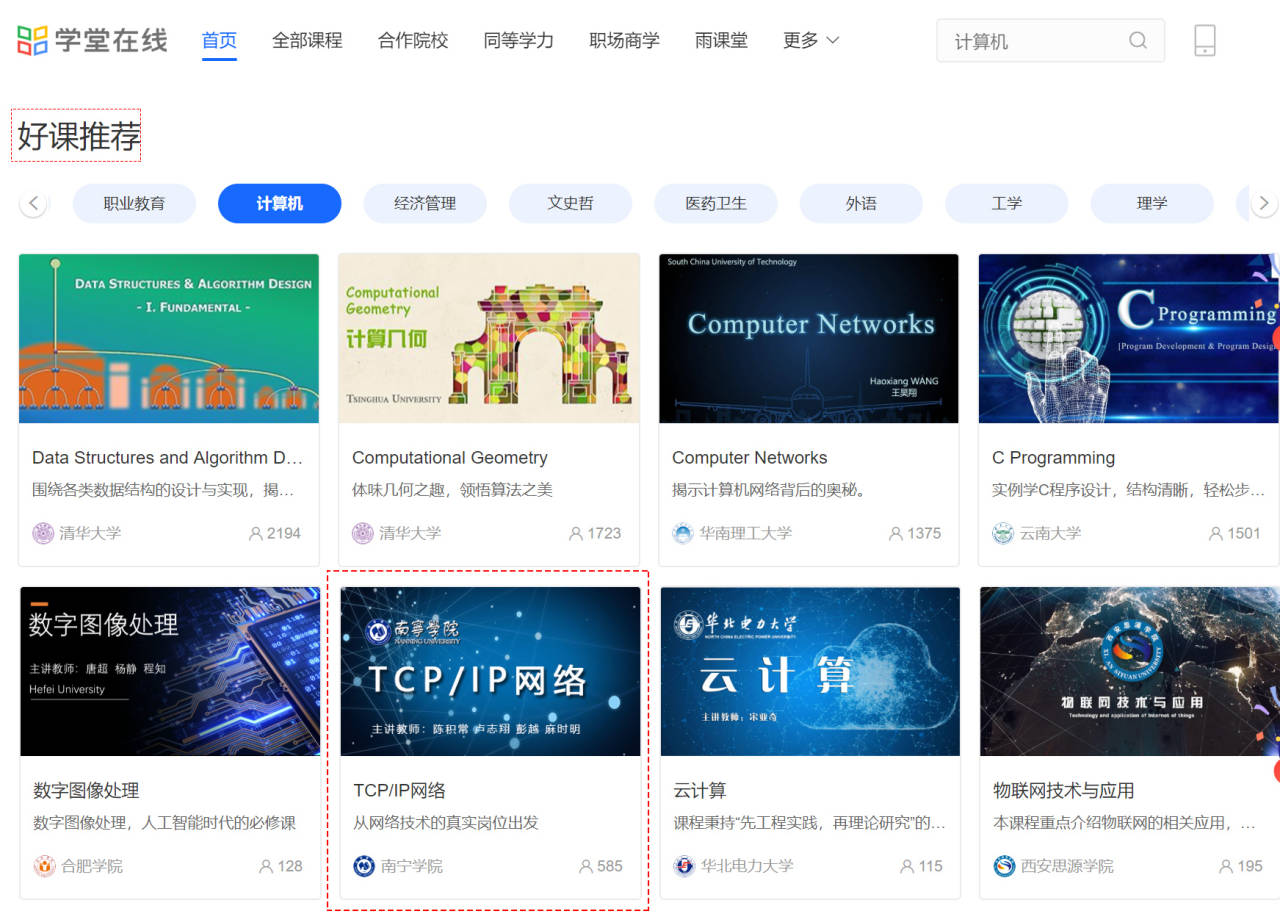Go to 雨课堂 in the navigation
Viewport: 1280px width, 914px height.
pos(721,41)
